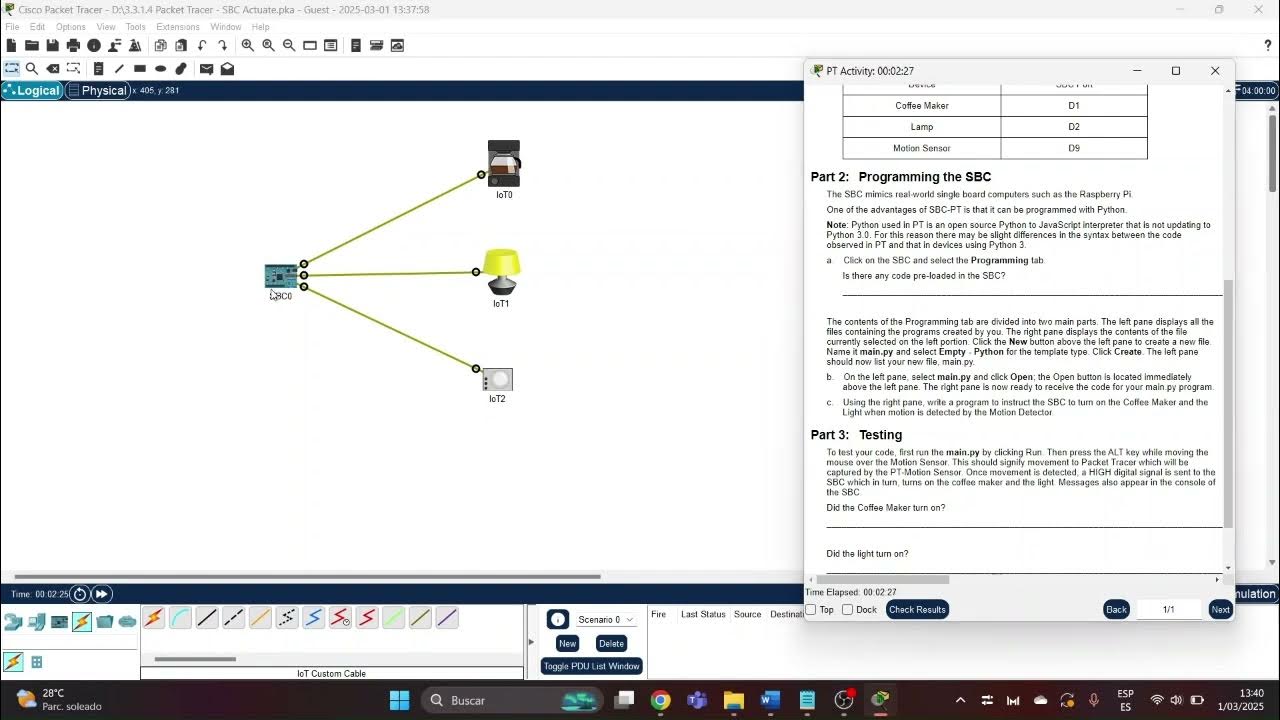Open the Tools menu
Viewport: 1280px width, 720px height.
click(x=135, y=27)
